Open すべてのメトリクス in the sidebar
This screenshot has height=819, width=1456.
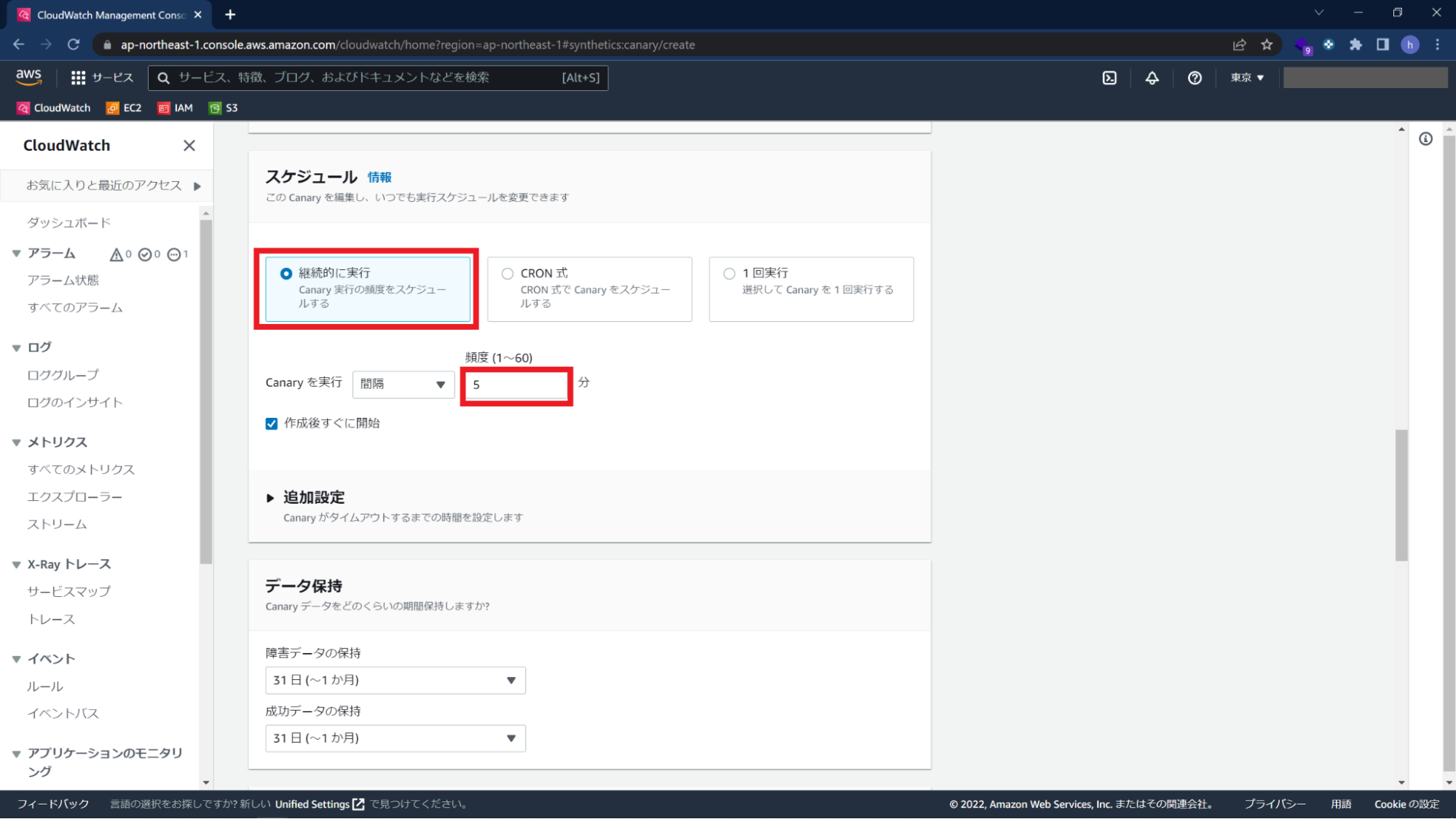[81, 470]
